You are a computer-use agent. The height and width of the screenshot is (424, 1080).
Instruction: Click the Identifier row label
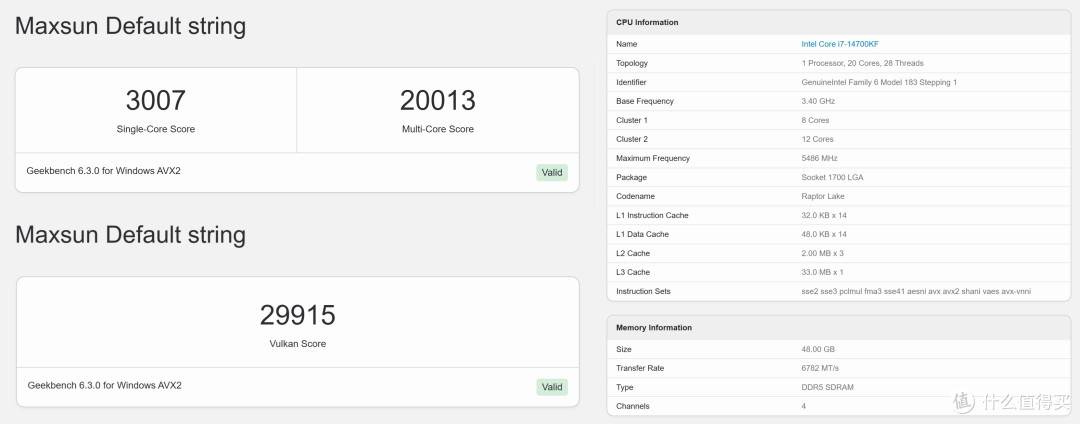pyautogui.click(x=631, y=82)
